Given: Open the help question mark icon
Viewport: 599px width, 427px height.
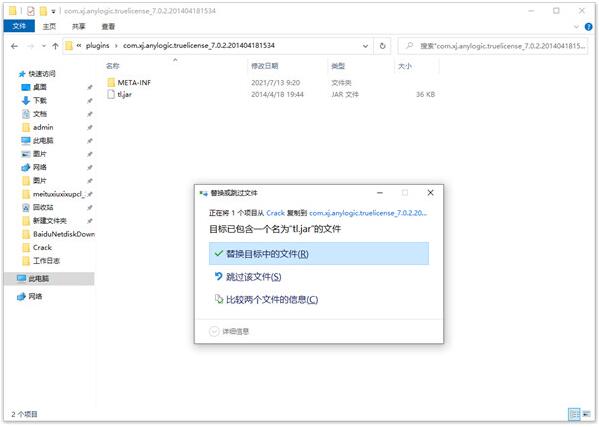Looking at the screenshot, I should [588, 27].
